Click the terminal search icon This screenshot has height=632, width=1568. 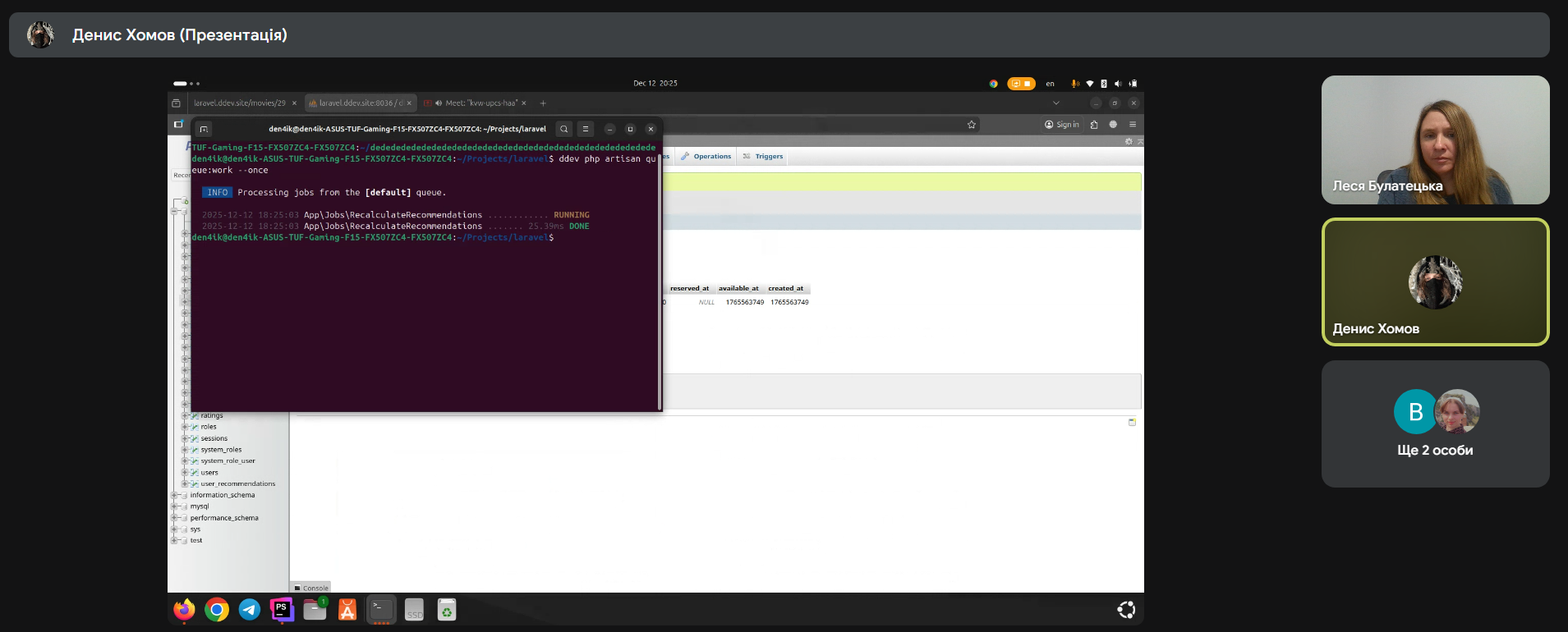tap(563, 129)
